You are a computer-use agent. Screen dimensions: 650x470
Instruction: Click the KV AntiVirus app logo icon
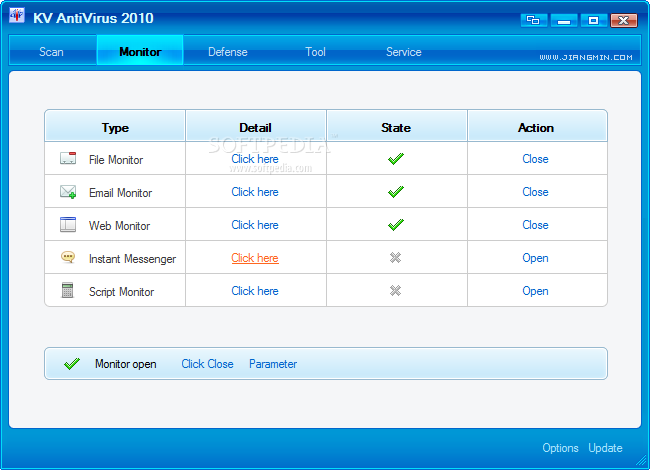(x=17, y=16)
